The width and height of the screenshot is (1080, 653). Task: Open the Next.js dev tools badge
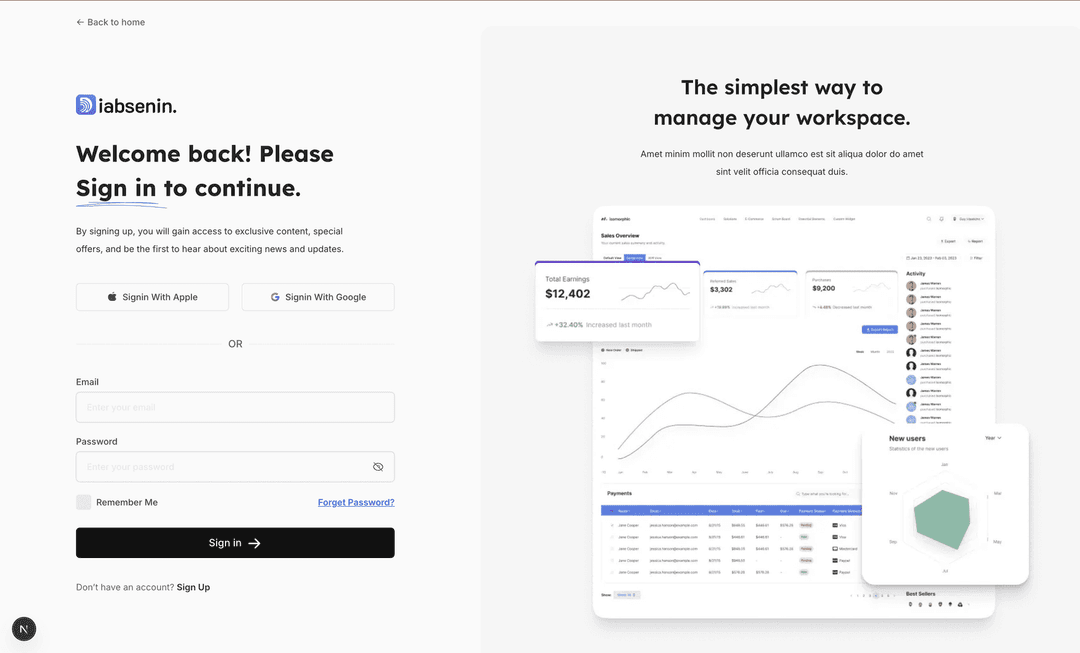click(x=24, y=628)
